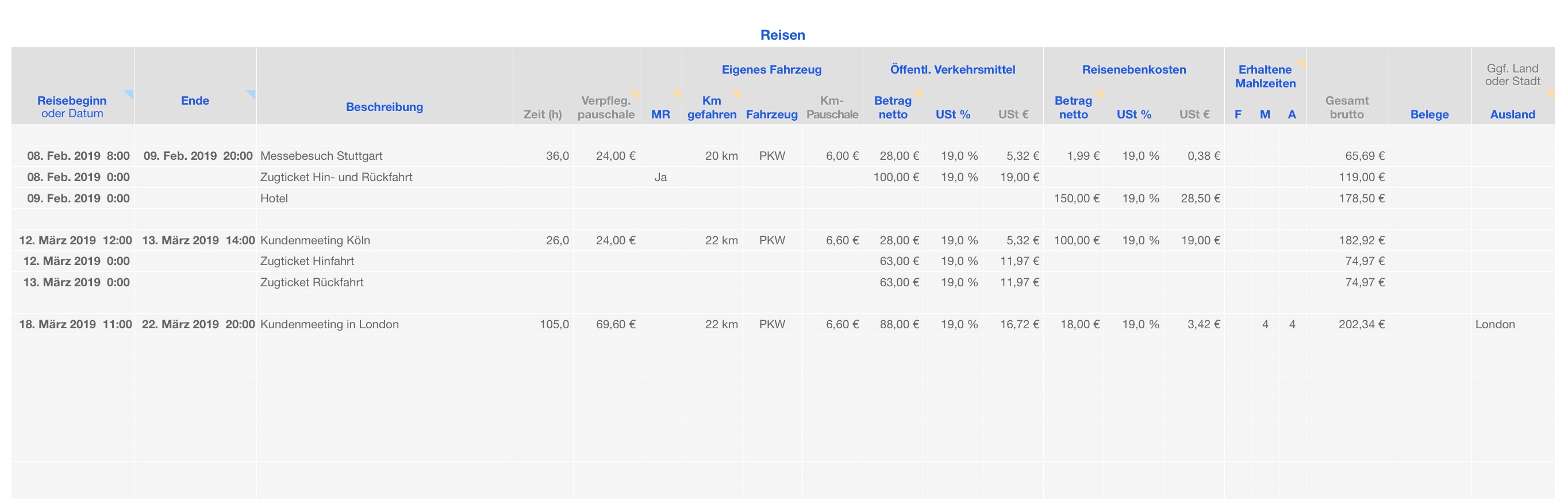Image resolution: width=1568 pixels, height=499 pixels.
Task: Select the Beschreibung column header
Action: pyautogui.click(x=384, y=107)
